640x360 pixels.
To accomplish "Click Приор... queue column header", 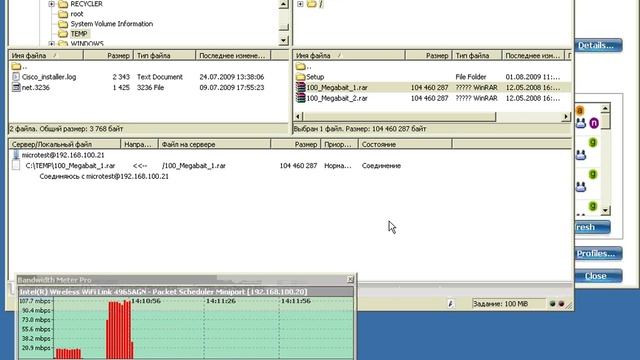I will tap(340, 144).
